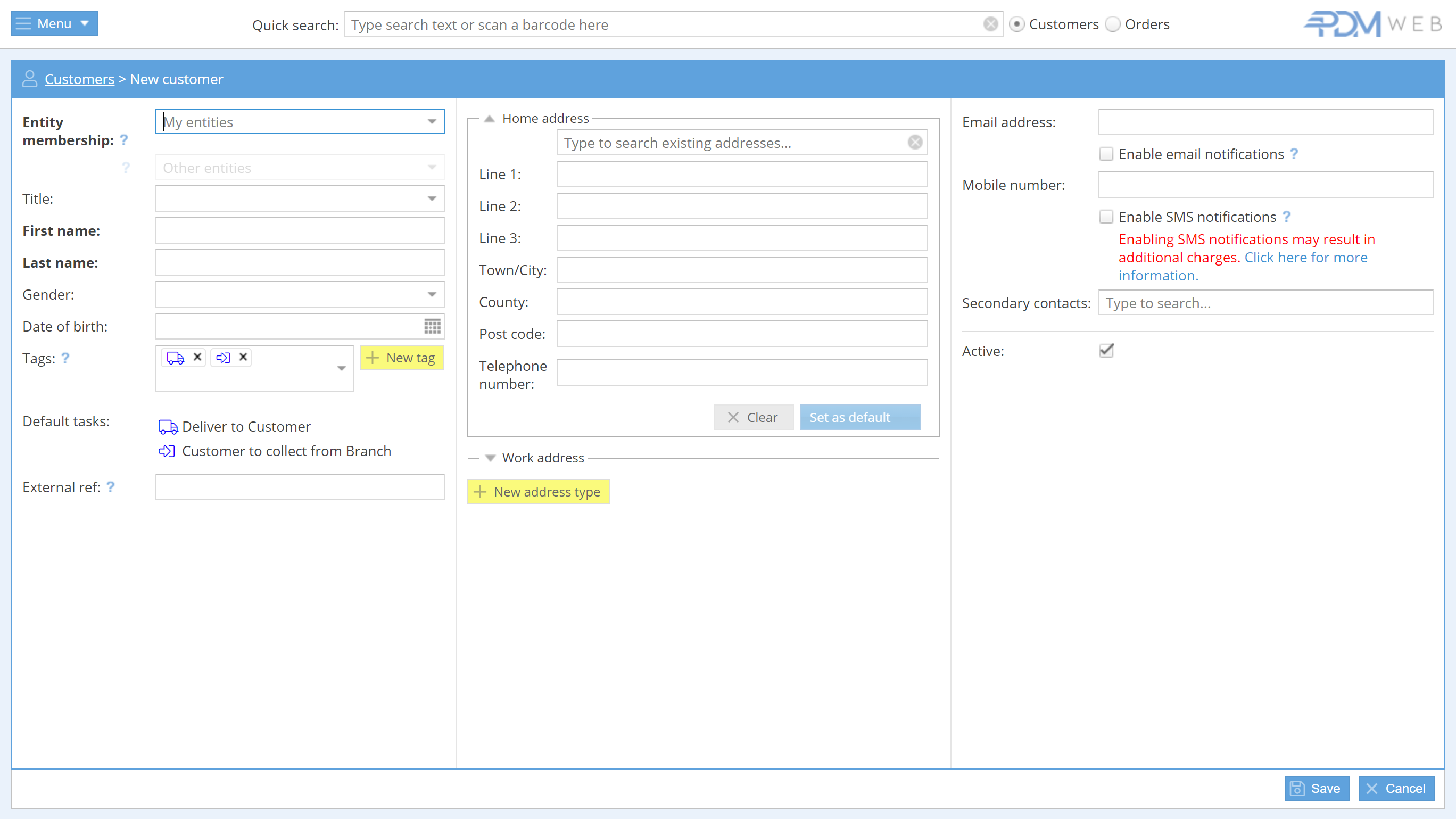The image size is (1456, 819).
Task: Clear the existing address search field
Action: (x=915, y=143)
